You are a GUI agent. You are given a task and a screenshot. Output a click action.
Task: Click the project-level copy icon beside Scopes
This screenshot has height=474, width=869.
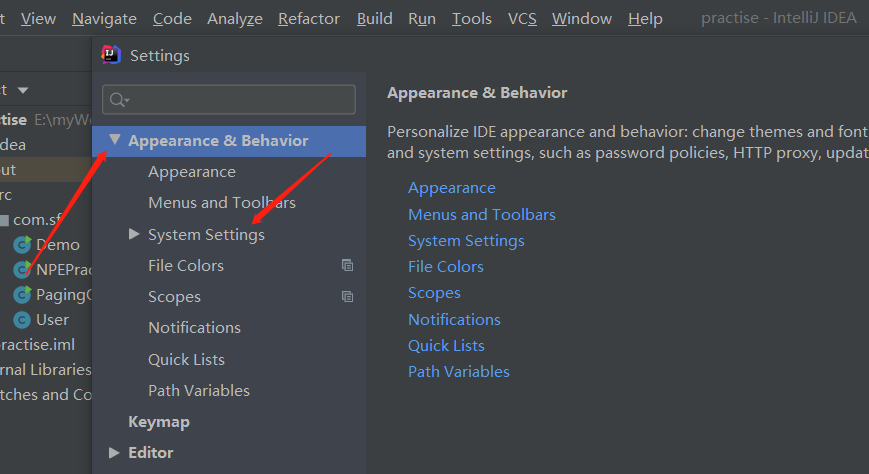pos(347,297)
